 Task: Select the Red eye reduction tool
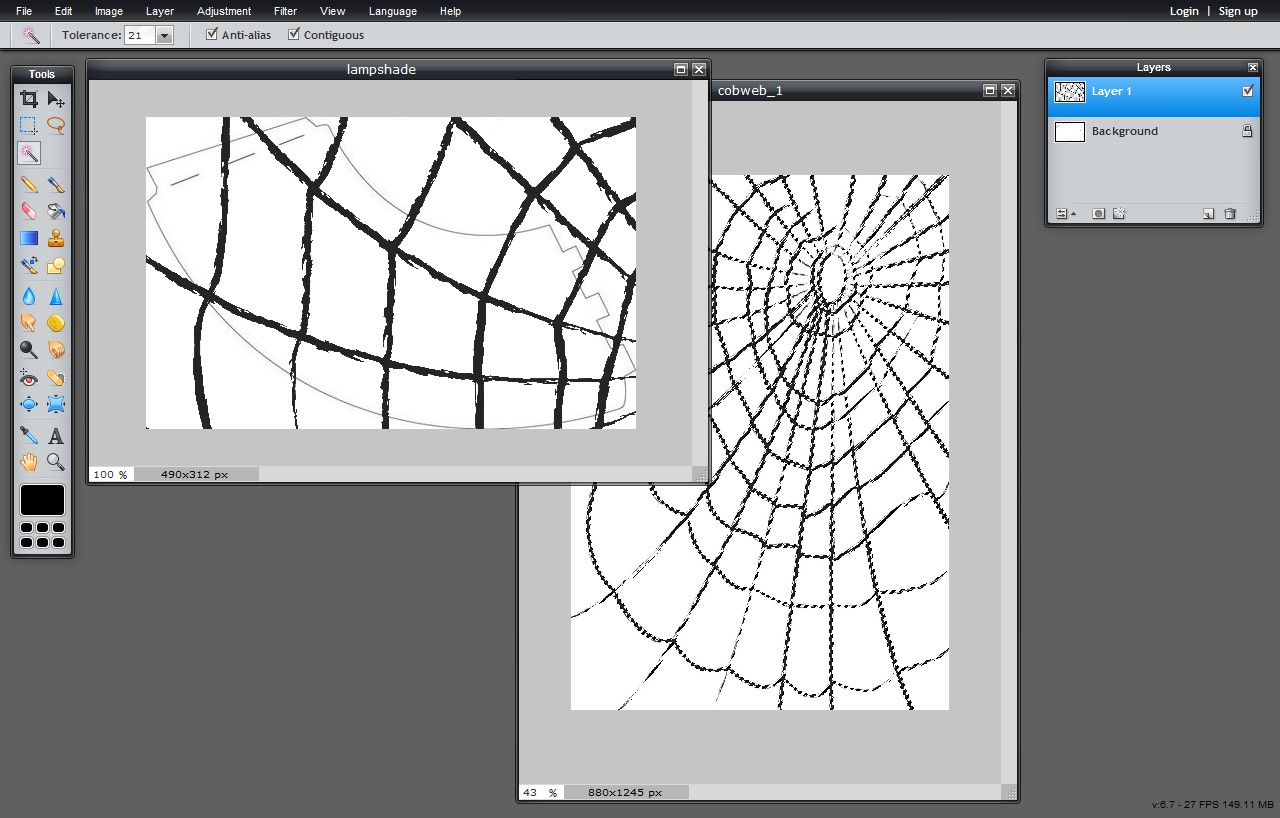point(29,378)
